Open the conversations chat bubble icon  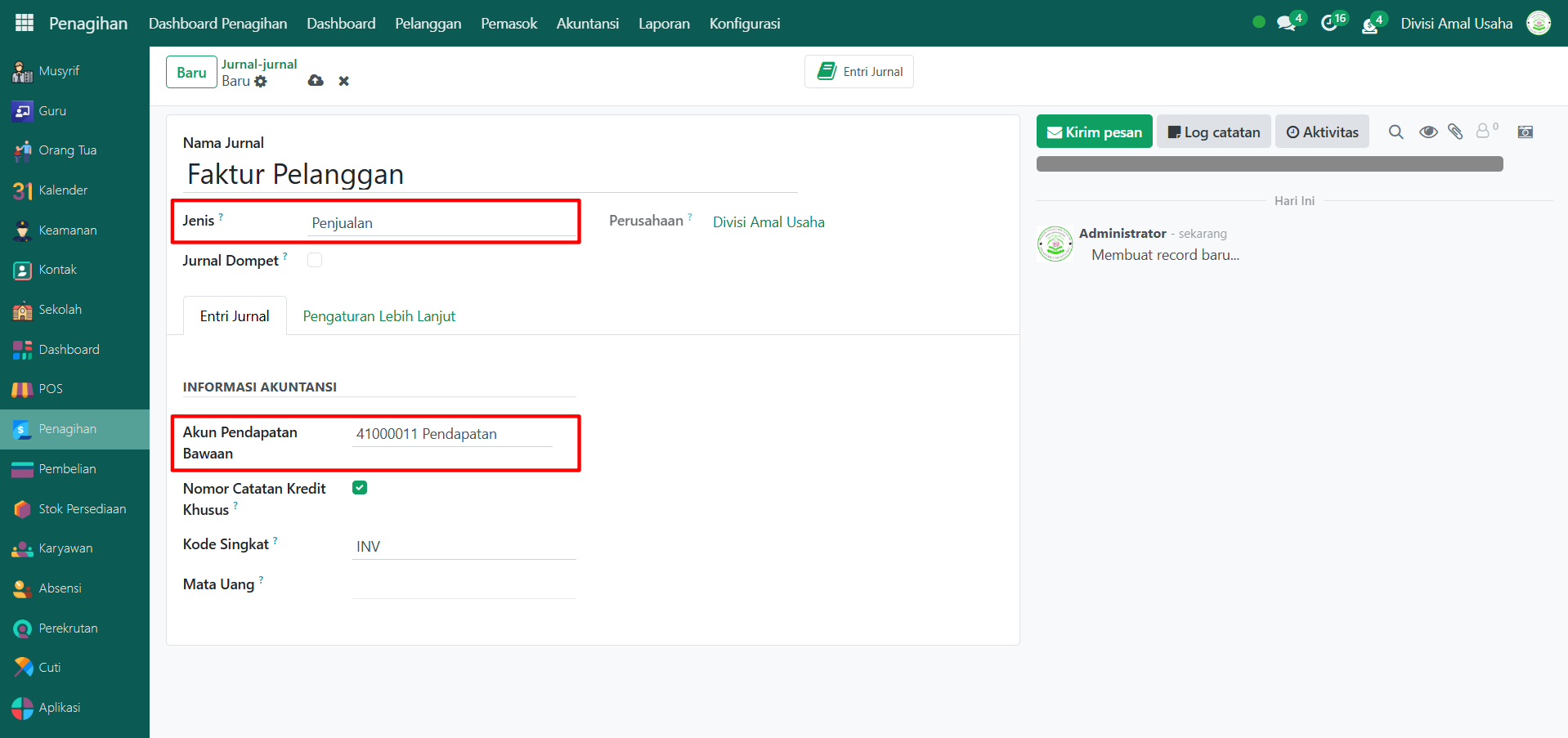coord(1287,23)
